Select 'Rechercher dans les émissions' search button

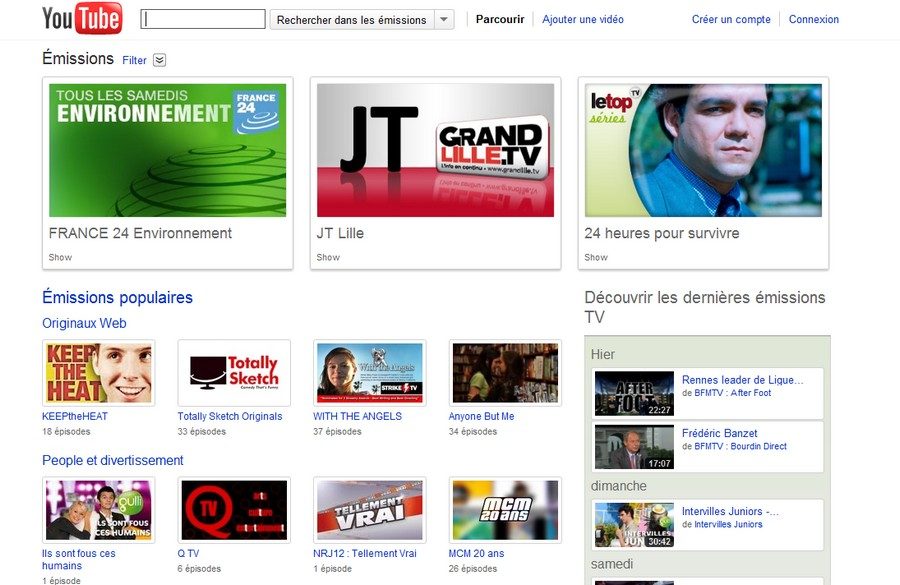(x=351, y=20)
